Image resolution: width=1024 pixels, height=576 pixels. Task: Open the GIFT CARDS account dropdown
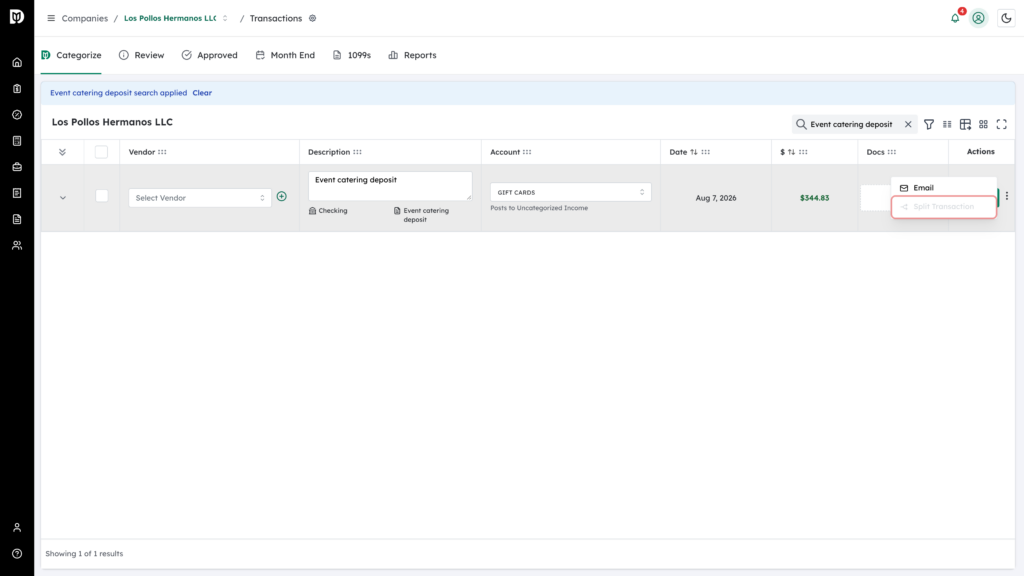571,192
